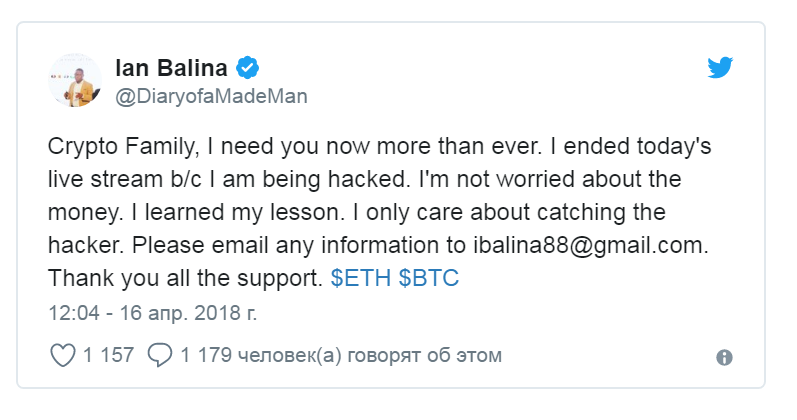Click the 1 157 likes count
This screenshot has width=797, height=420.
108,355
